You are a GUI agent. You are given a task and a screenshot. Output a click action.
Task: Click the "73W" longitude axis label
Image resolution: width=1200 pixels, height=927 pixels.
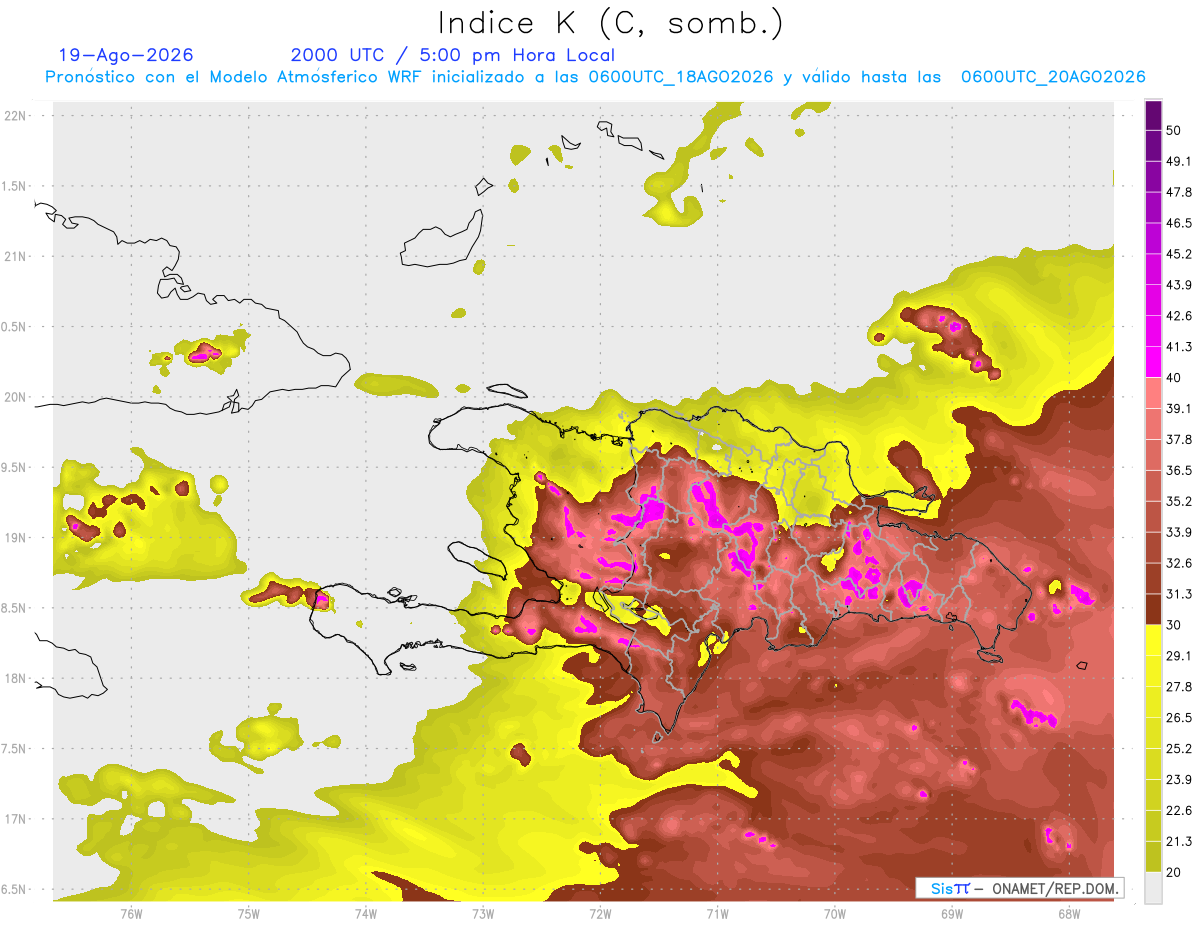pos(483,913)
